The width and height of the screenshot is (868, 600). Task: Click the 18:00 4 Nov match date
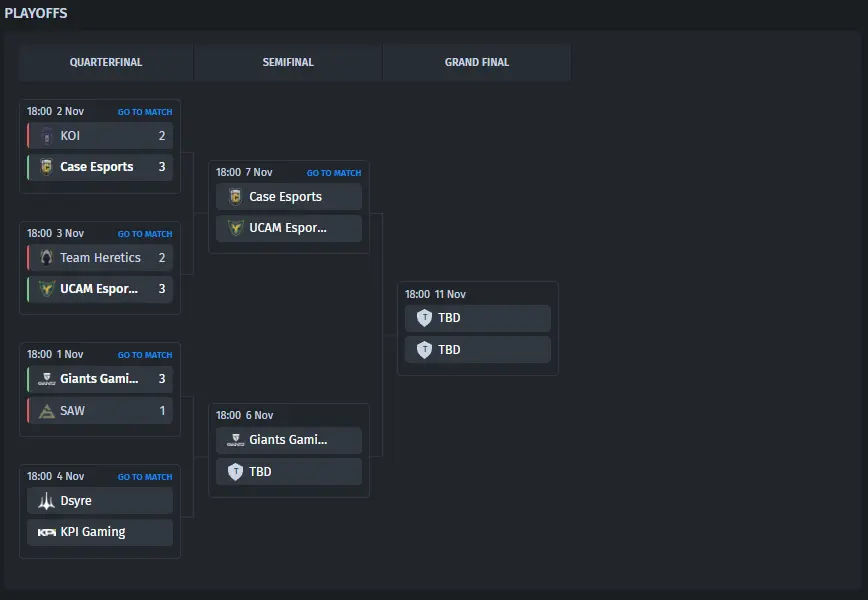[x=55, y=476]
